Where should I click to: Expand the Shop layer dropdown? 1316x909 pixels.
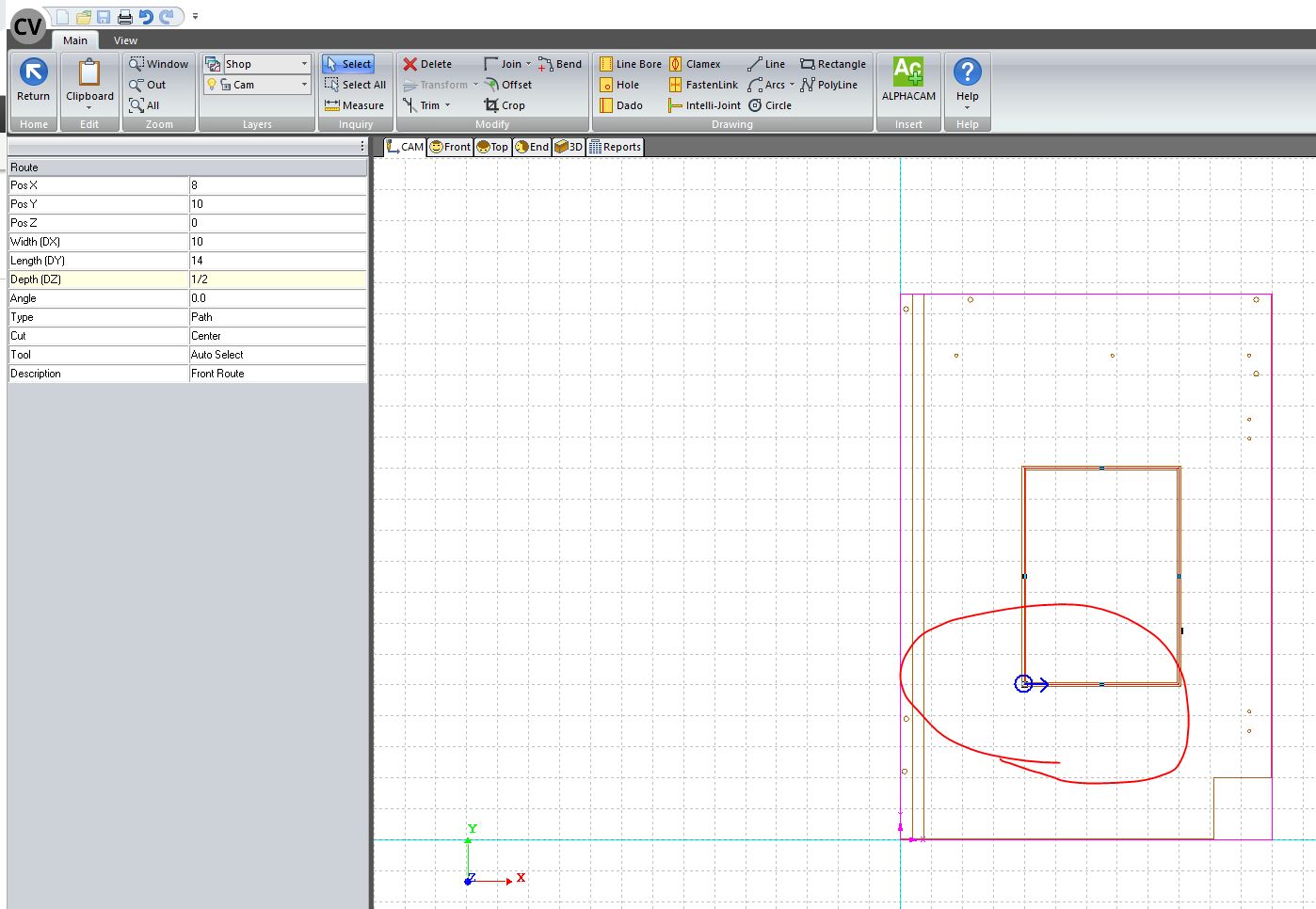click(304, 64)
